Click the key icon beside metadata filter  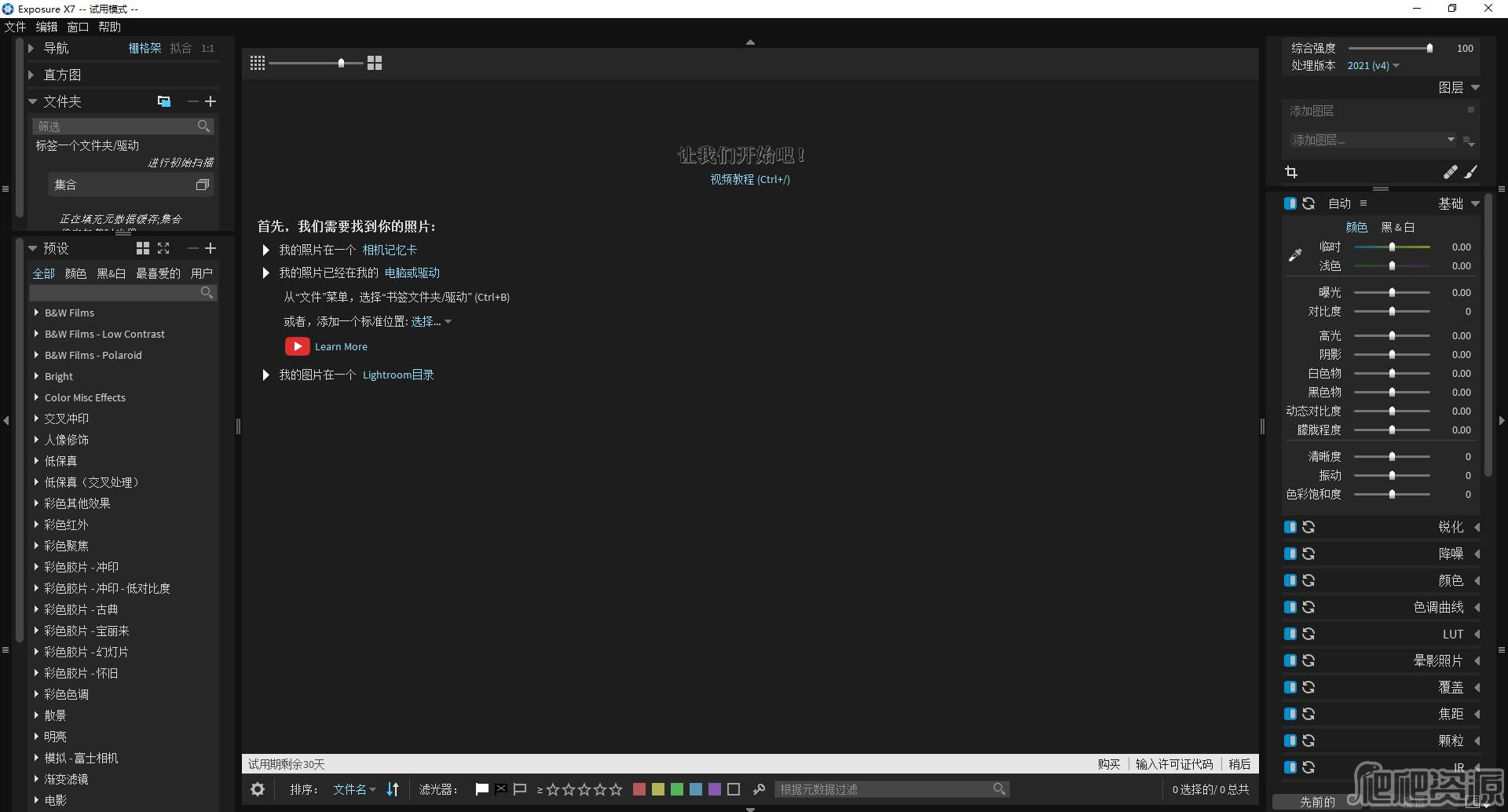(759, 789)
